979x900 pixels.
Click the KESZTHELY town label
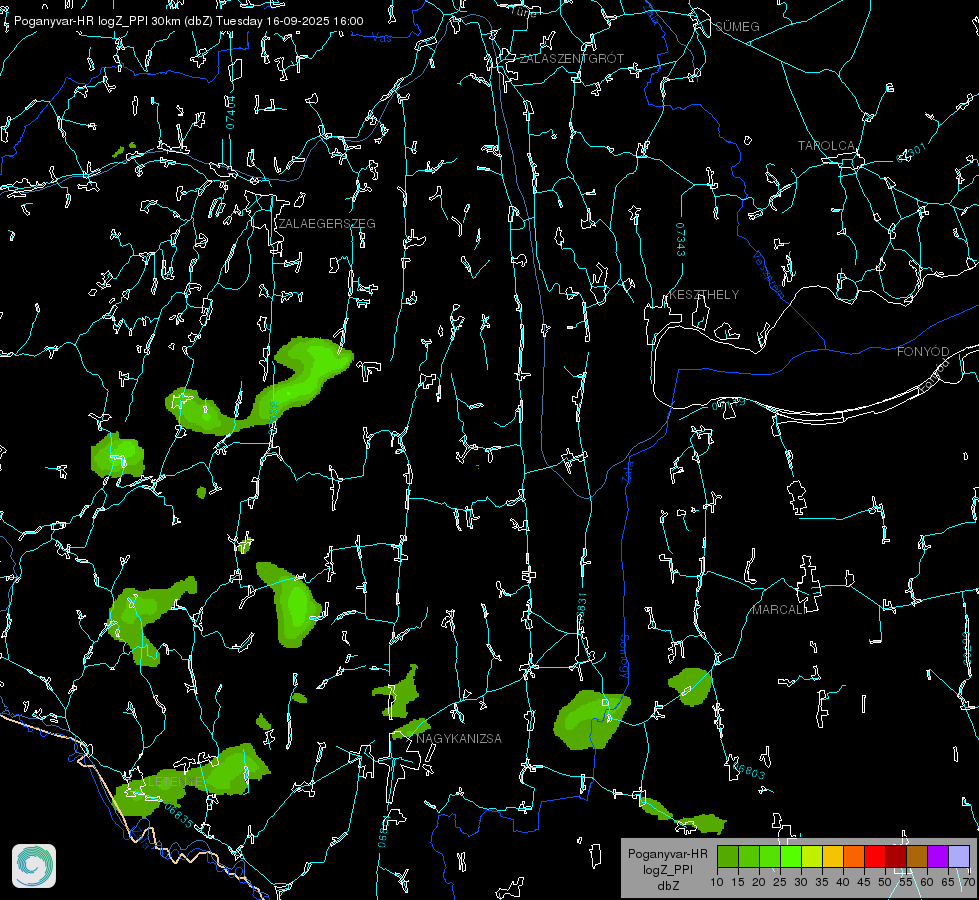[x=704, y=295]
